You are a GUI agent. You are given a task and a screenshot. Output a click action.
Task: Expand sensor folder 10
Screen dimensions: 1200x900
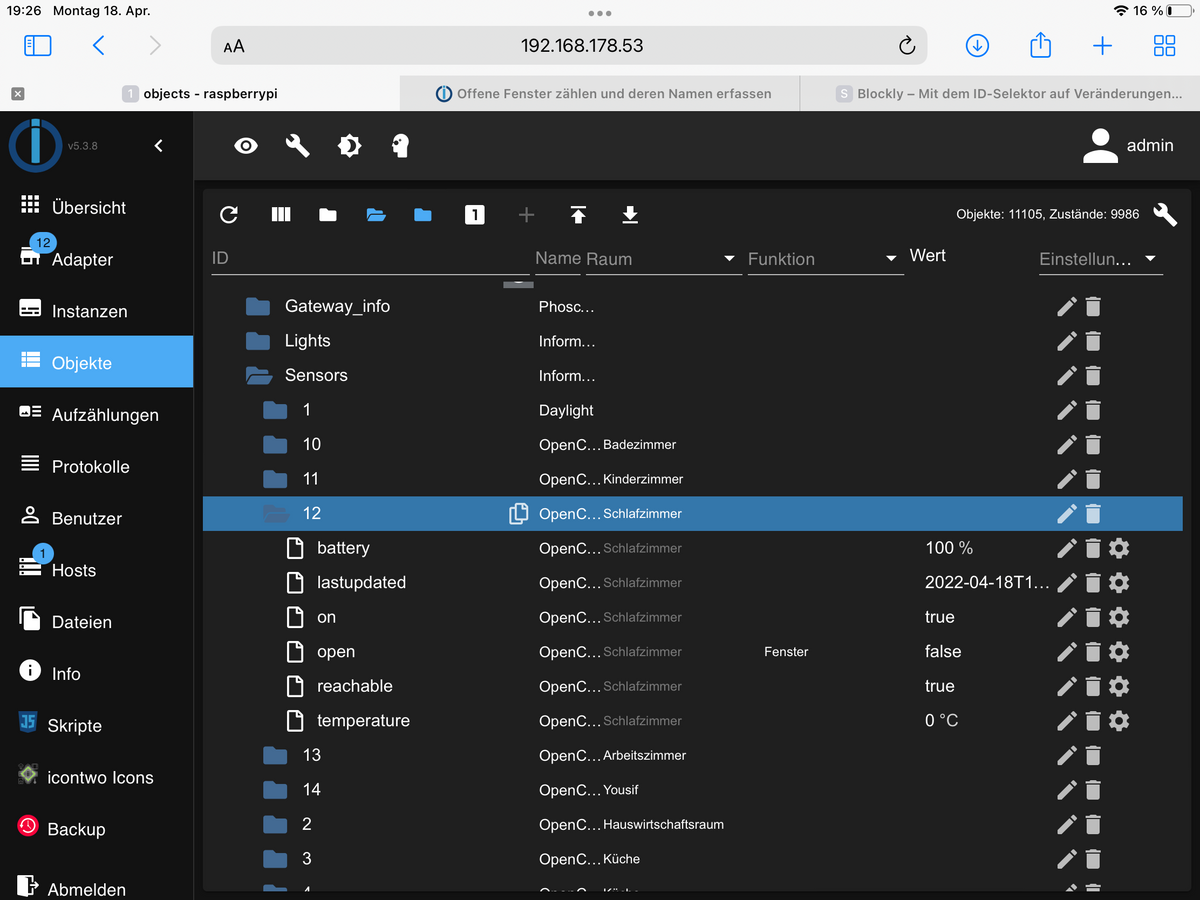pos(275,444)
